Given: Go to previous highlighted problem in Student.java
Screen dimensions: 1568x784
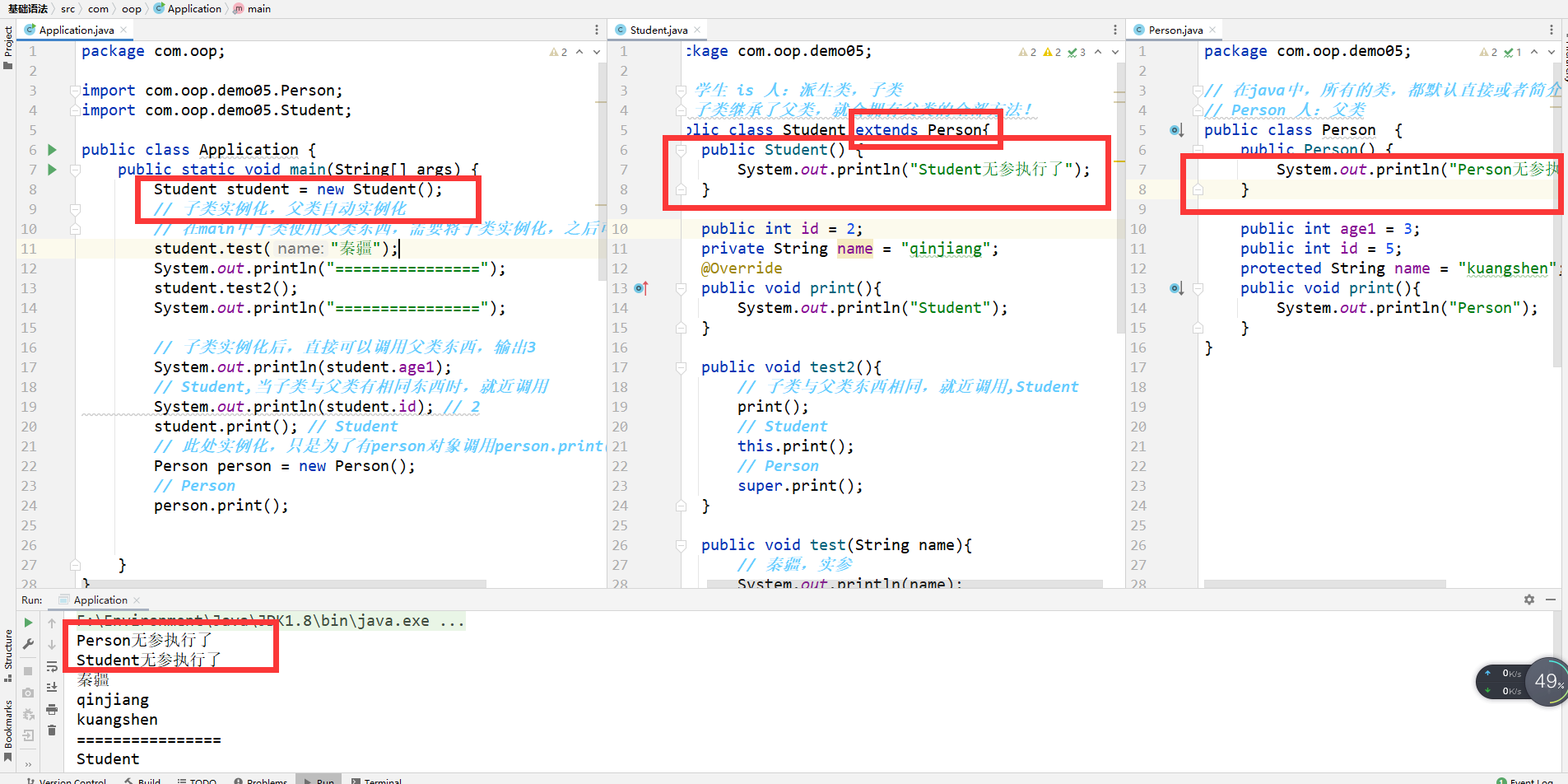Looking at the screenshot, I should point(1098,52).
